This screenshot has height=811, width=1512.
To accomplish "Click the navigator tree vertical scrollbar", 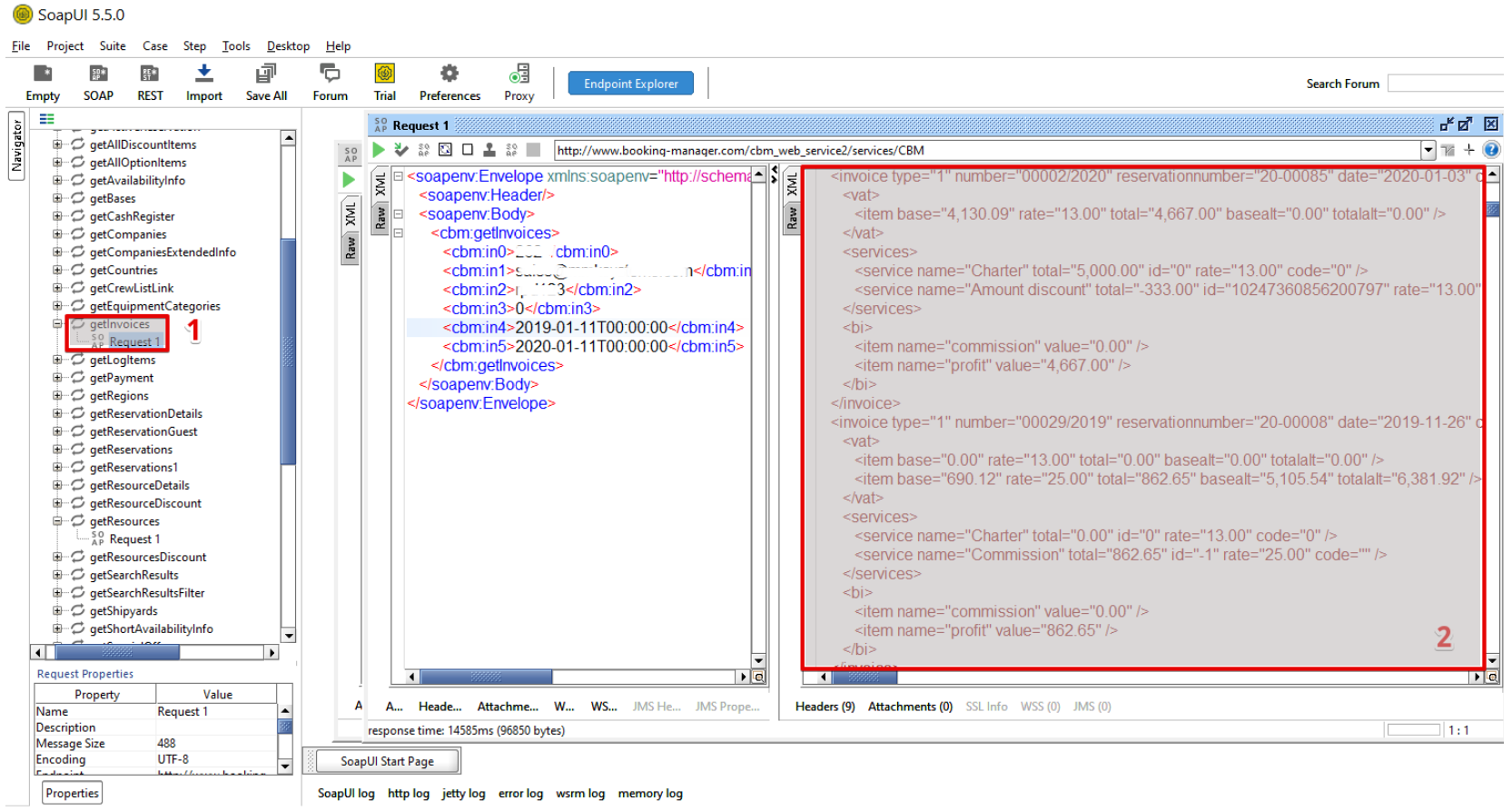I will (x=289, y=386).
